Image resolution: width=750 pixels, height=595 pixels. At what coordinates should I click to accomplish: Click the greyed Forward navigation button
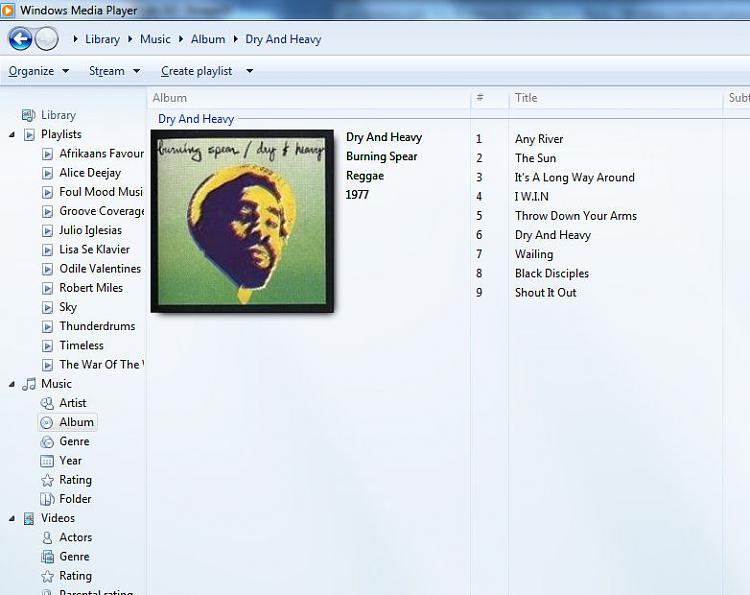(47, 39)
